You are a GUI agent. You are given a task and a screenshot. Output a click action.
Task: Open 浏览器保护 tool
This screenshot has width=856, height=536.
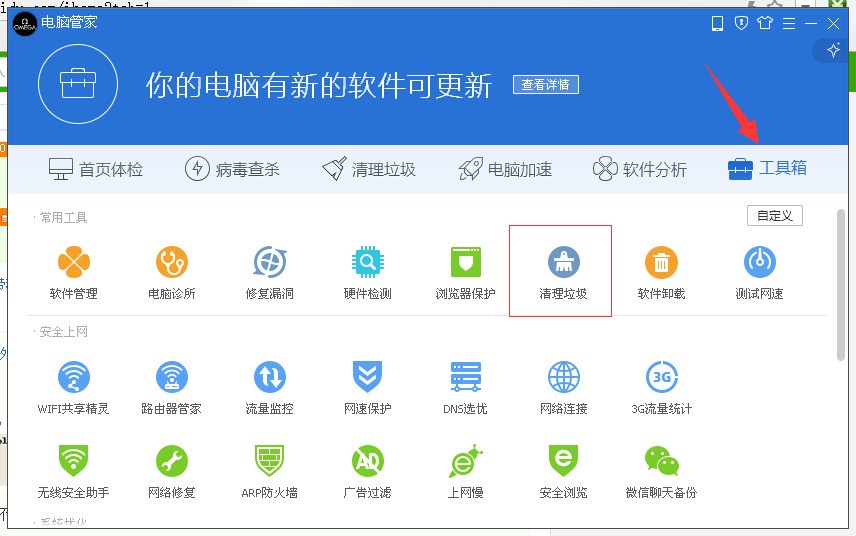[x=465, y=273]
